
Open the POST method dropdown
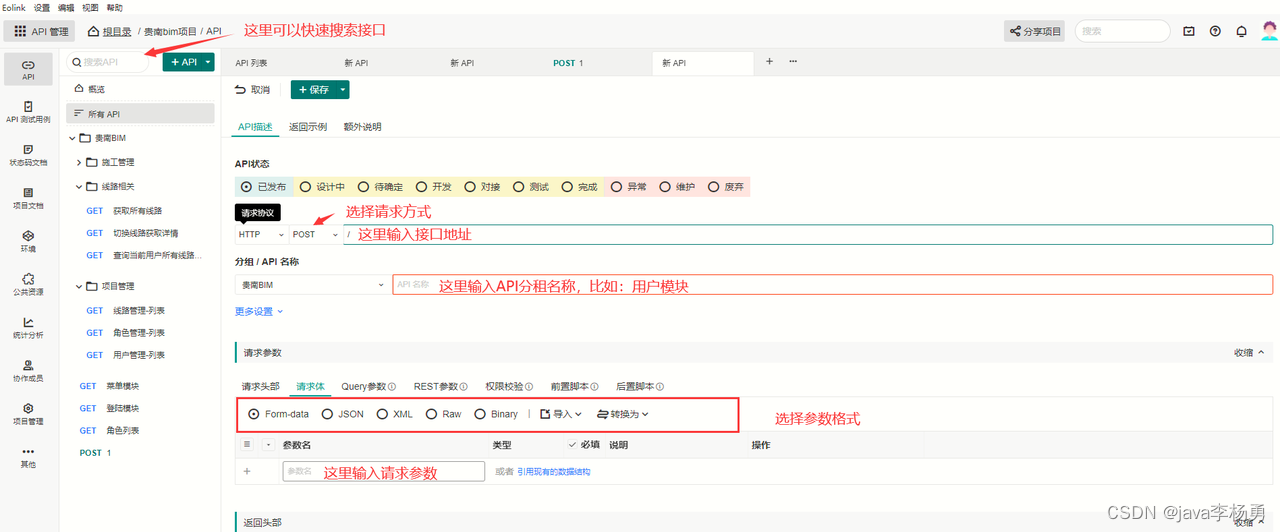tap(315, 234)
